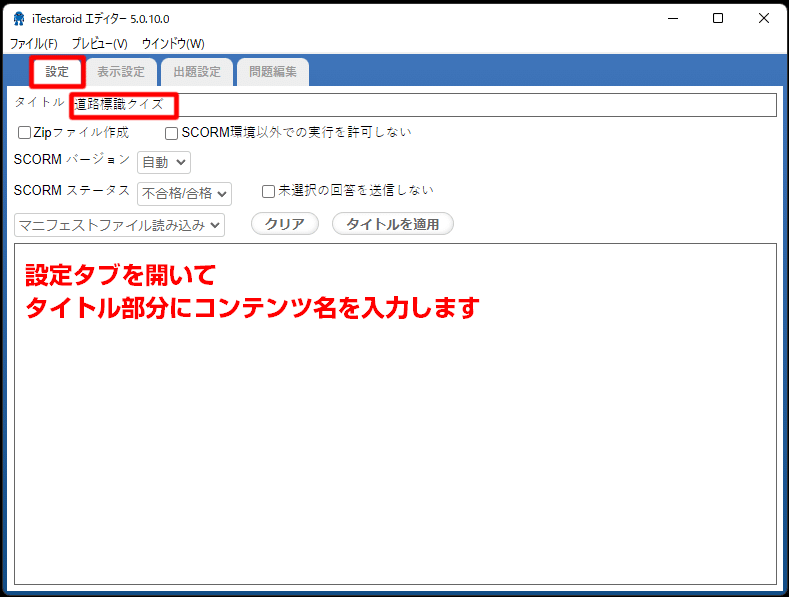
Task: Maximize the iTestaroid editor window
Action: click(718, 19)
